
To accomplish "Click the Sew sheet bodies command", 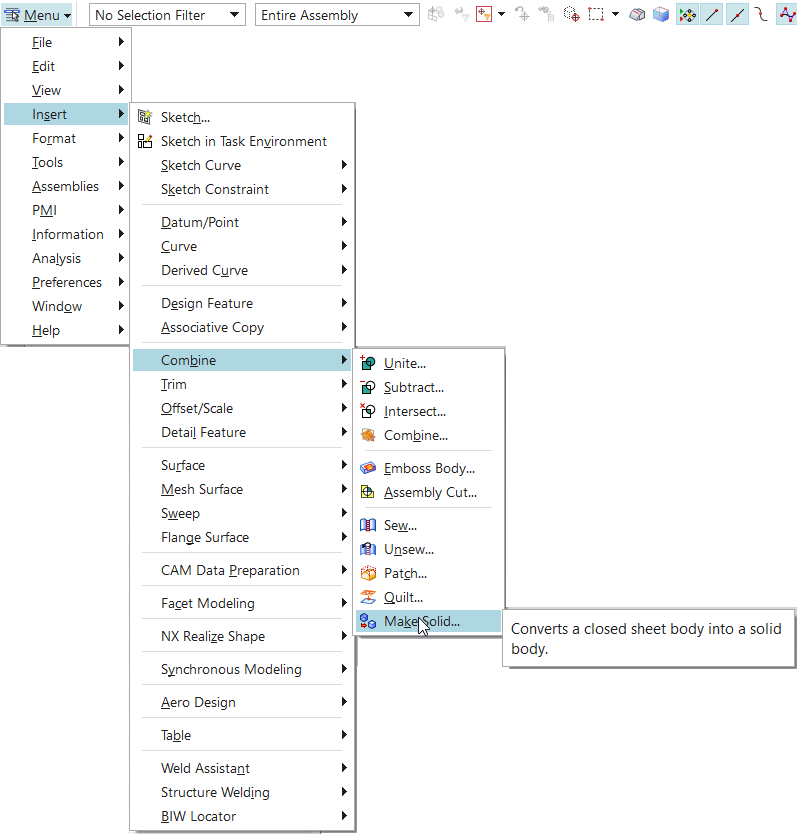I will [x=400, y=526].
